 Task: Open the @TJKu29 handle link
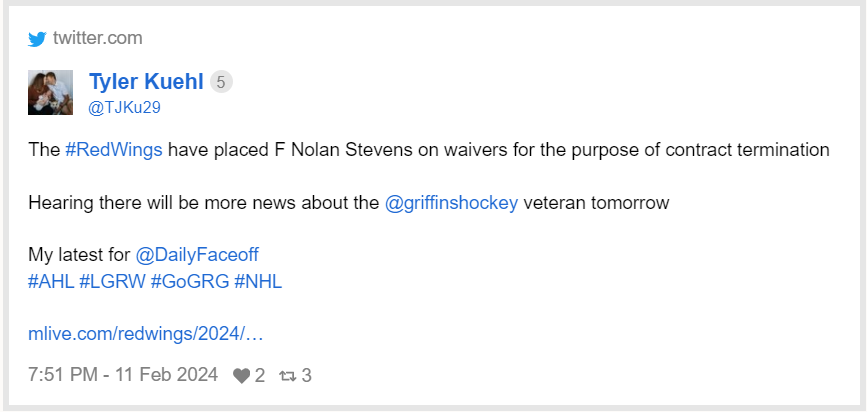(x=125, y=107)
